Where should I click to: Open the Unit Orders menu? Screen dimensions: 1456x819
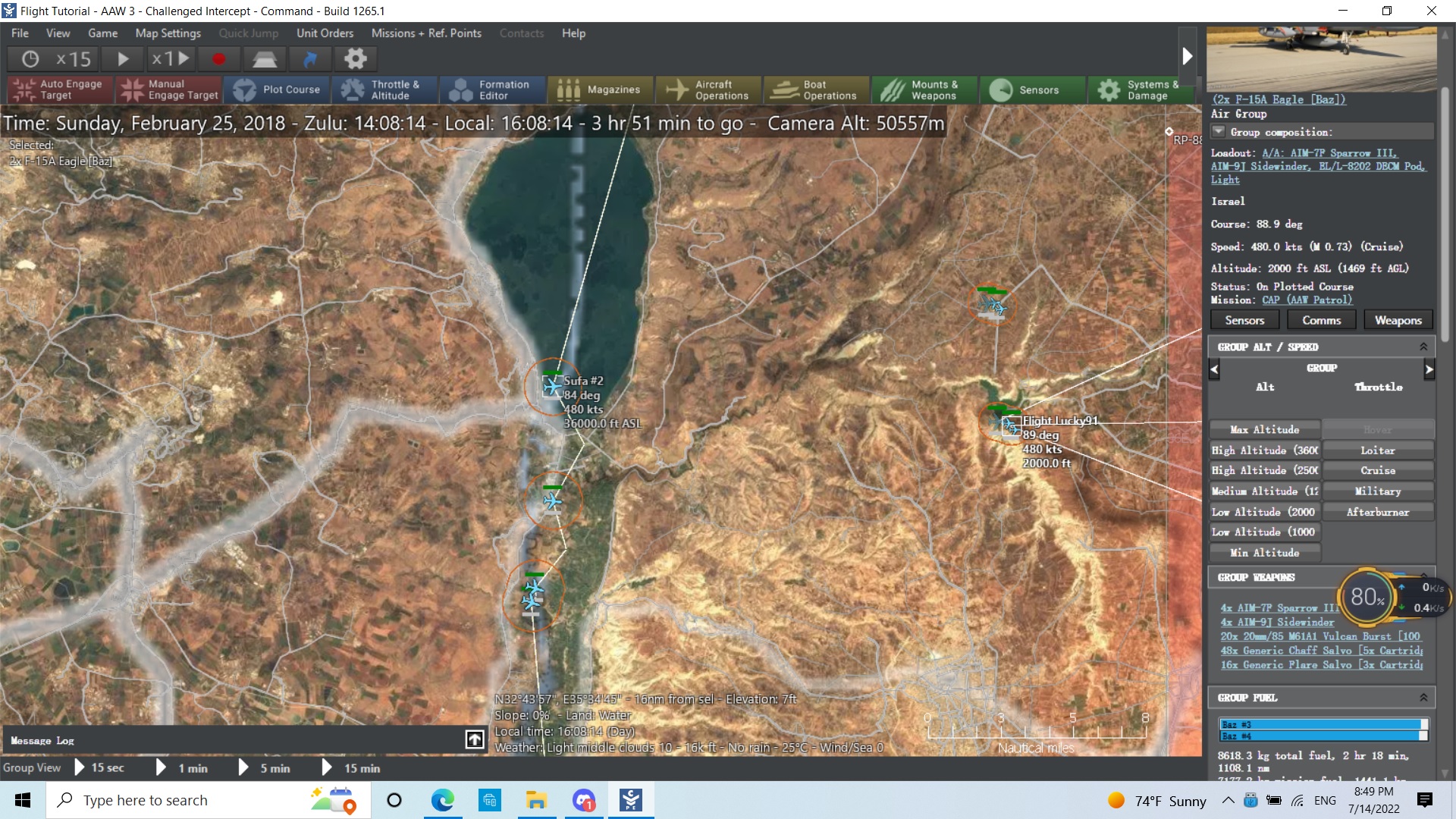pos(325,33)
